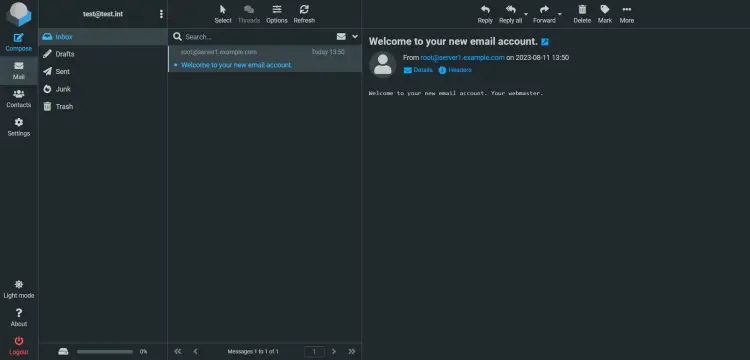
Task: Expand the Reply all dropdown arrow
Action: pos(526,14)
